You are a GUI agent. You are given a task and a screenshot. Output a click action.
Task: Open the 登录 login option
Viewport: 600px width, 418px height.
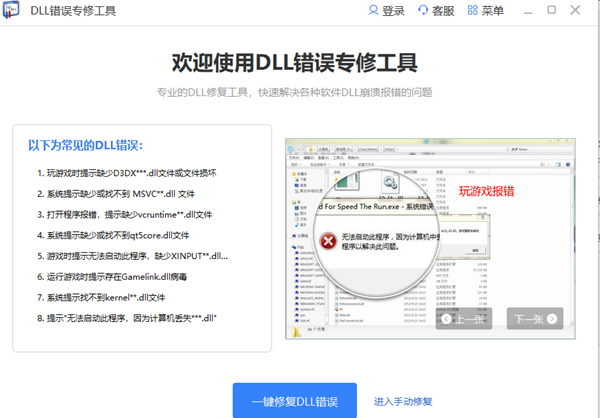click(x=386, y=10)
